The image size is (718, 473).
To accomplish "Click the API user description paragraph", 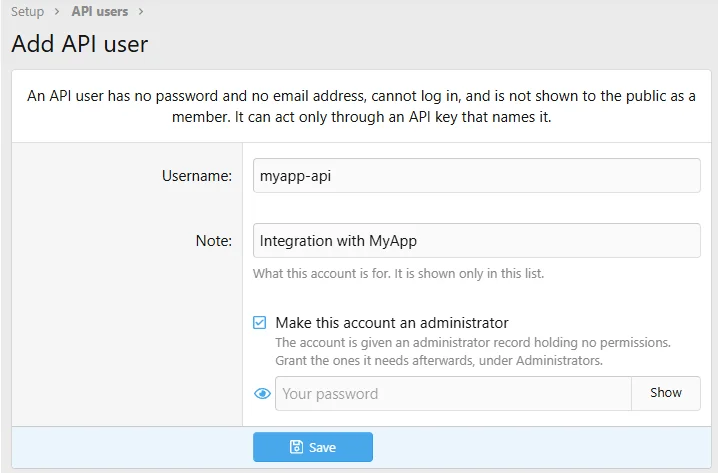I will click(x=361, y=106).
